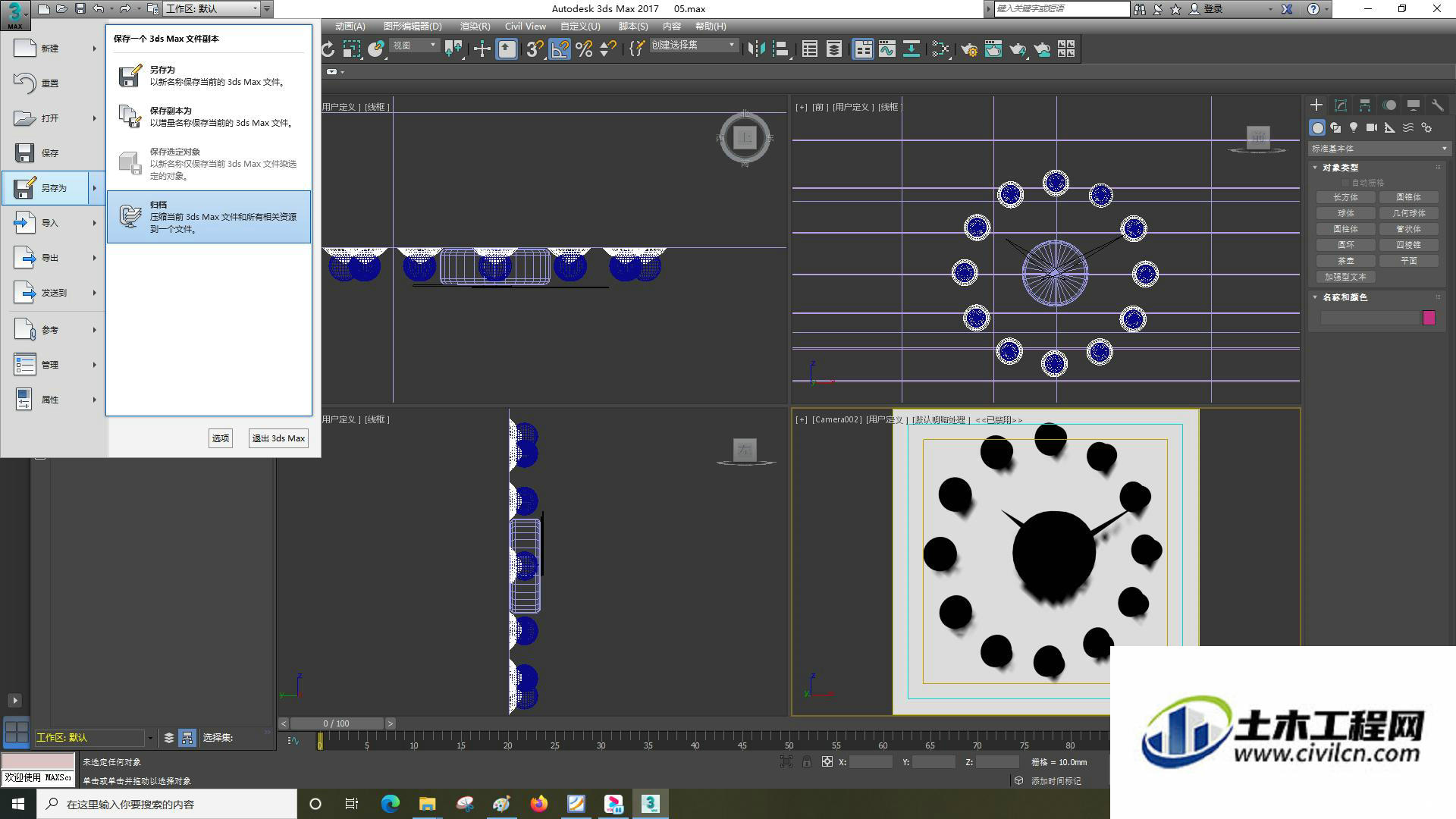The width and height of the screenshot is (1456, 819).
Task: Toggle the Spinner Snap icon
Action: [x=607, y=49]
